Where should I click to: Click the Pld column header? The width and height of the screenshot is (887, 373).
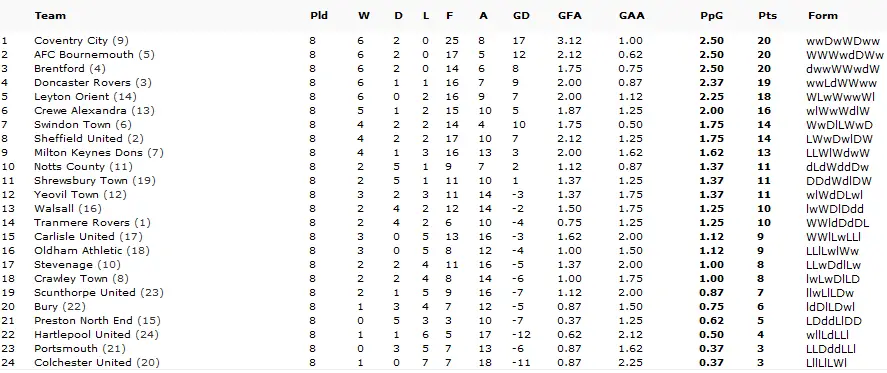tap(319, 16)
